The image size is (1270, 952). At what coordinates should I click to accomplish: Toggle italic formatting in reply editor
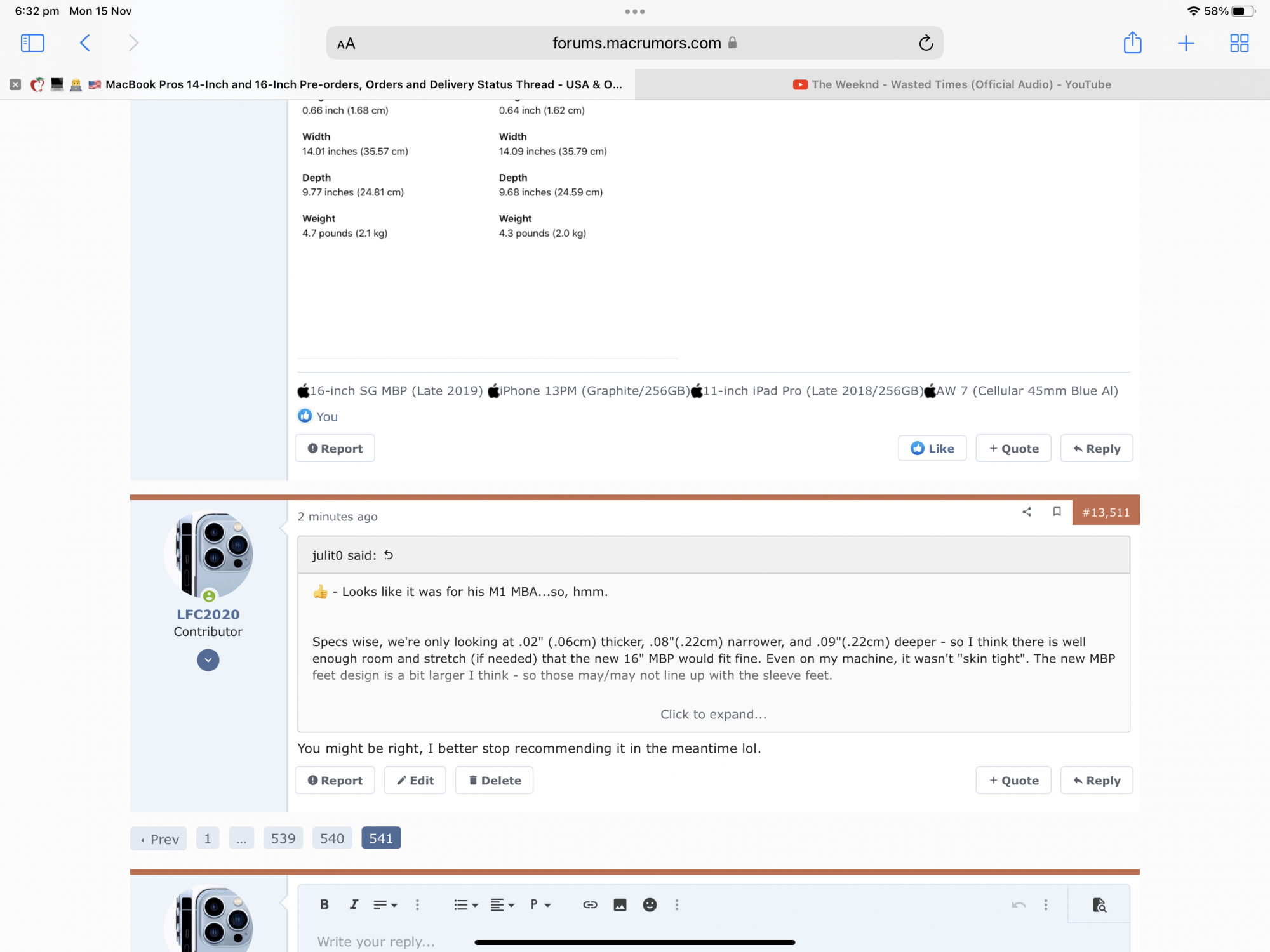pos(354,904)
